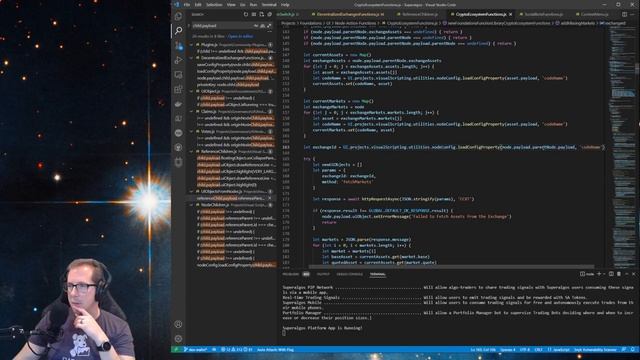Click errors and warnings count in status bar

(237, 350)
